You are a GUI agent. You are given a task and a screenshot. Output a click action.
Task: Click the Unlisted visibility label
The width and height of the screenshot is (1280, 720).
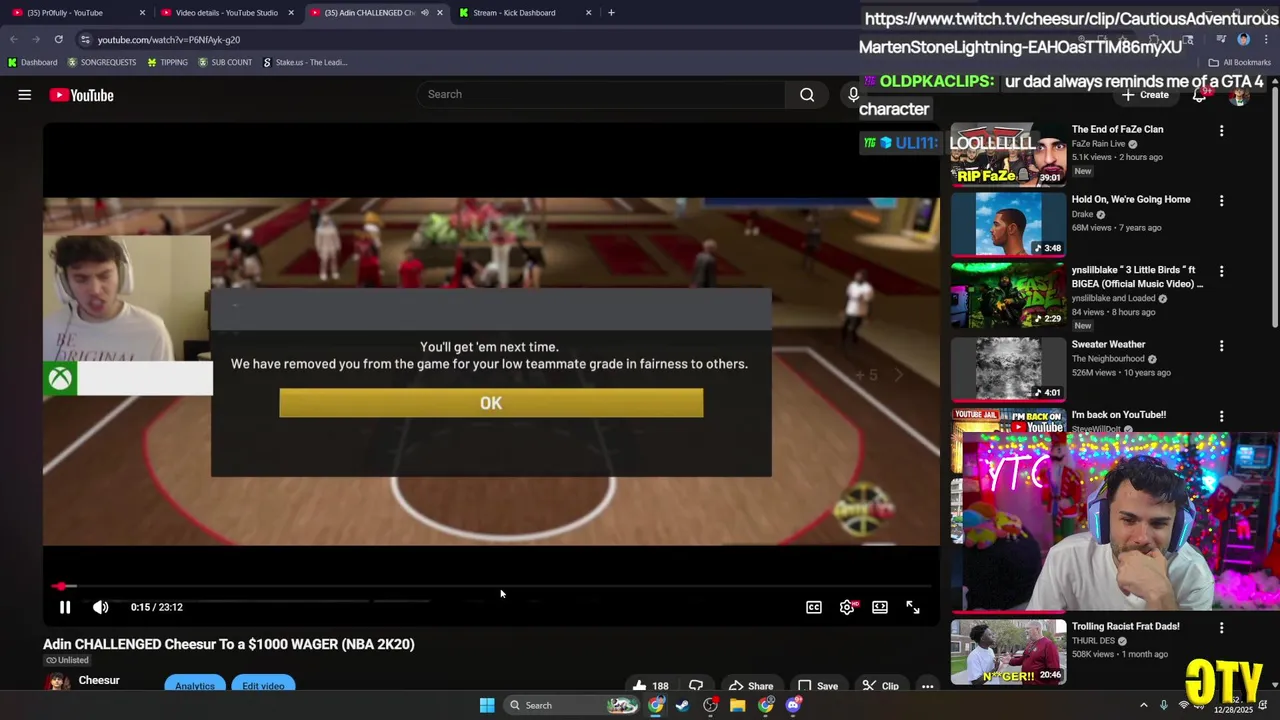tap(67, 660)
